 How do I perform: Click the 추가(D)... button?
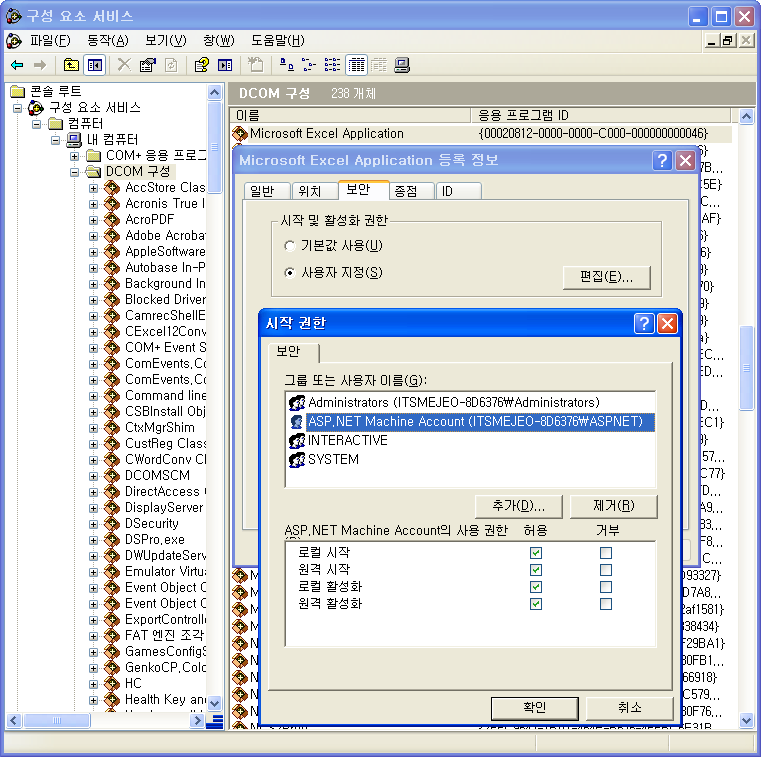point(518,506)
